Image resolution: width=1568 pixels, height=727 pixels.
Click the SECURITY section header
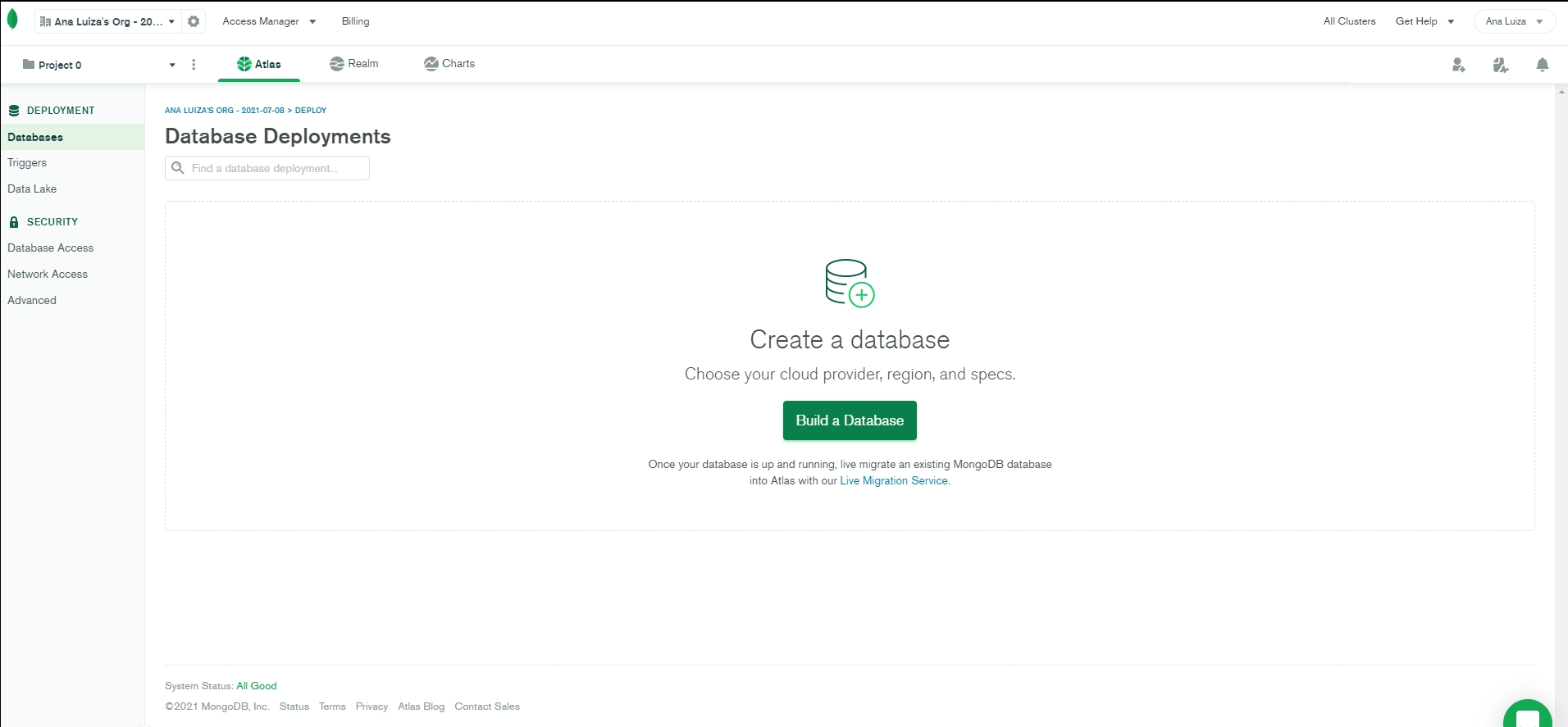[52, 222]
